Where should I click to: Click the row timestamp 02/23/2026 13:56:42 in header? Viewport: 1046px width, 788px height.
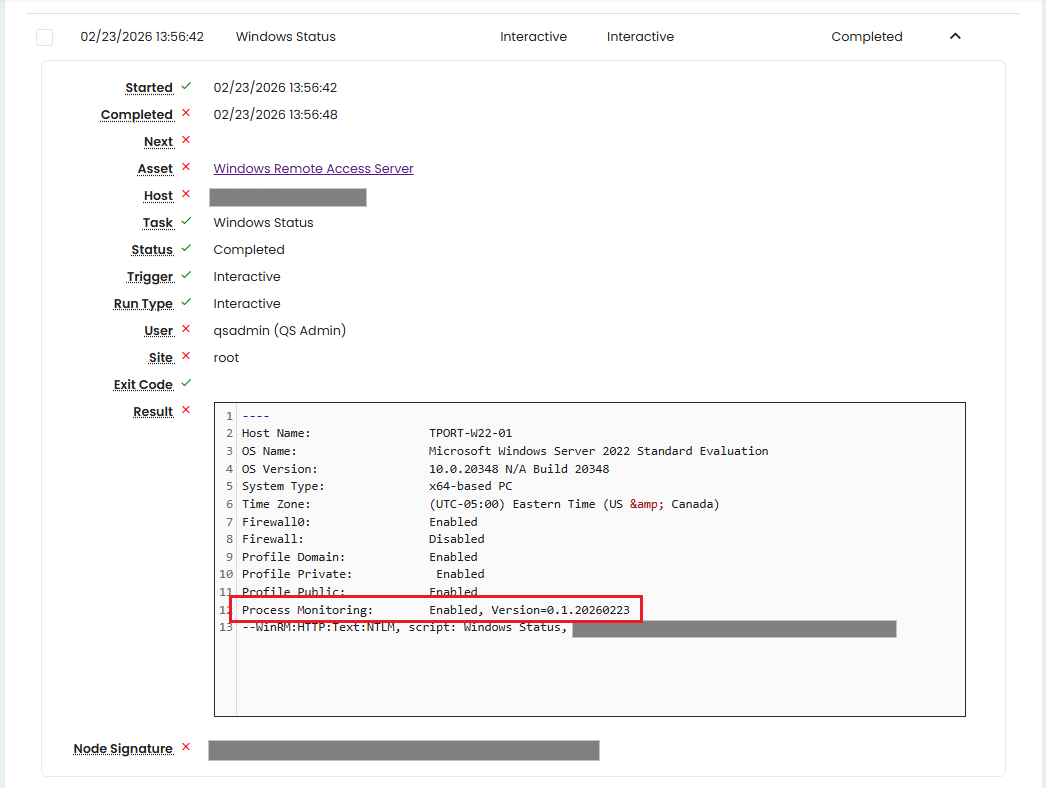click(142, 37)
